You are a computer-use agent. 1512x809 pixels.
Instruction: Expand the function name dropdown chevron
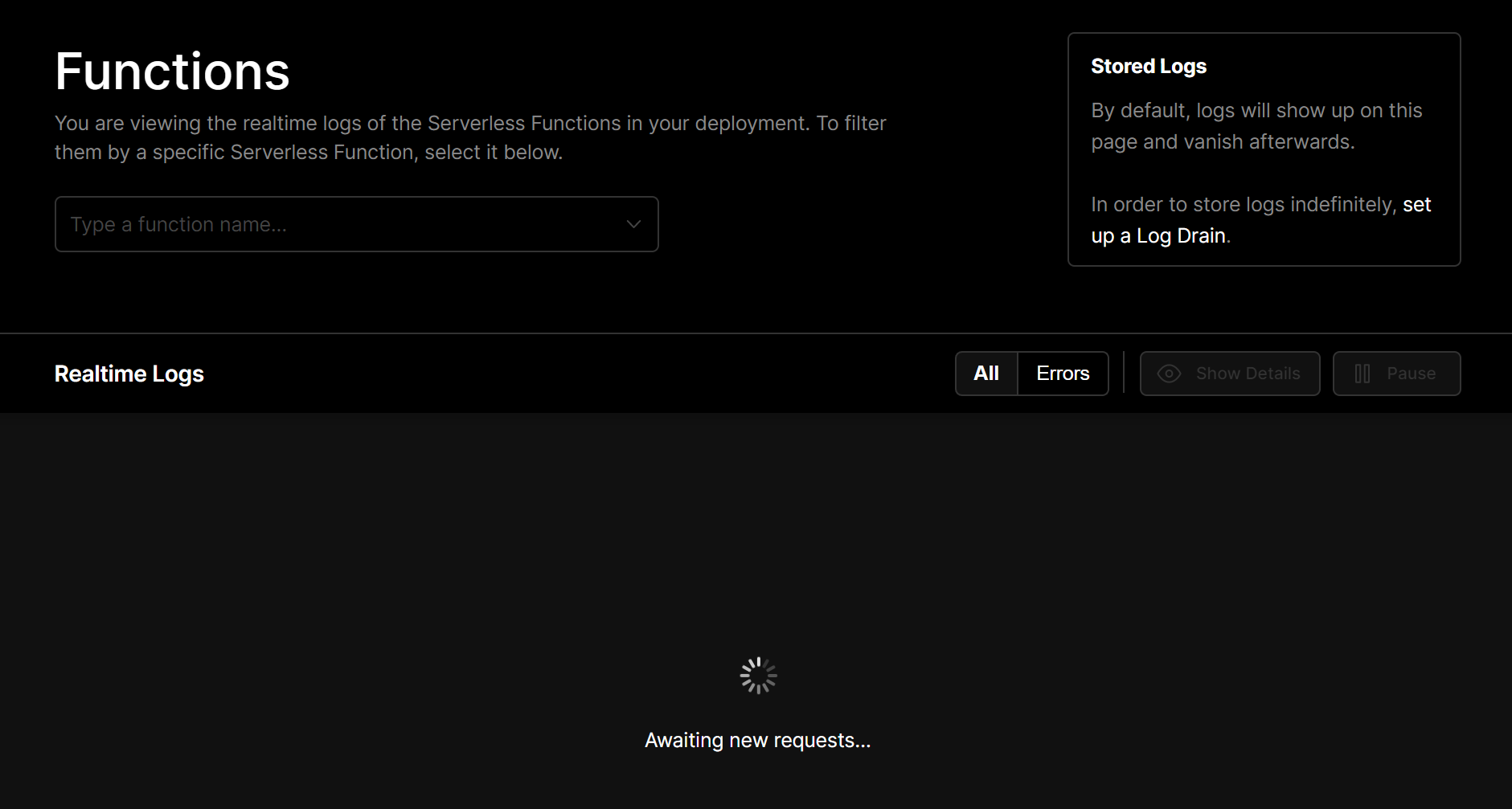[x=633, y=224]
